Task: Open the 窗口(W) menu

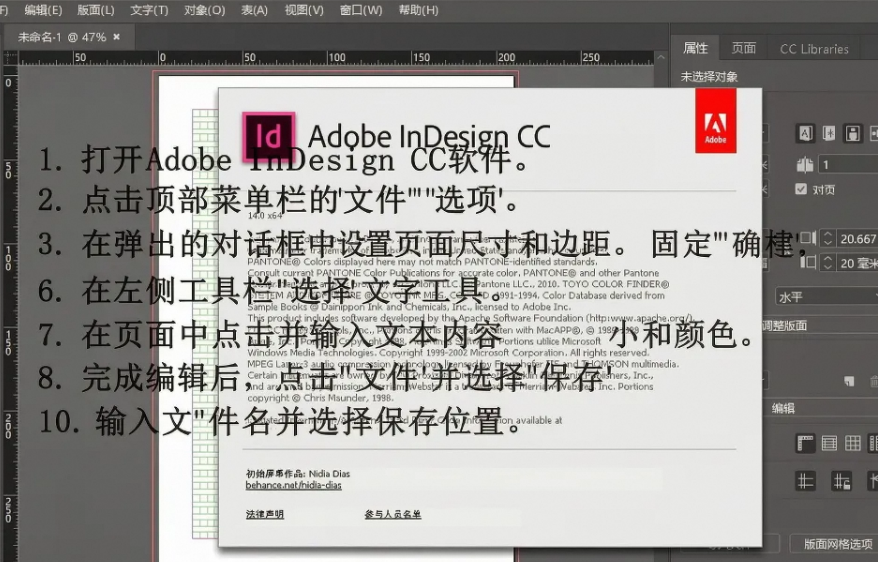Action: tap(361, 10)
